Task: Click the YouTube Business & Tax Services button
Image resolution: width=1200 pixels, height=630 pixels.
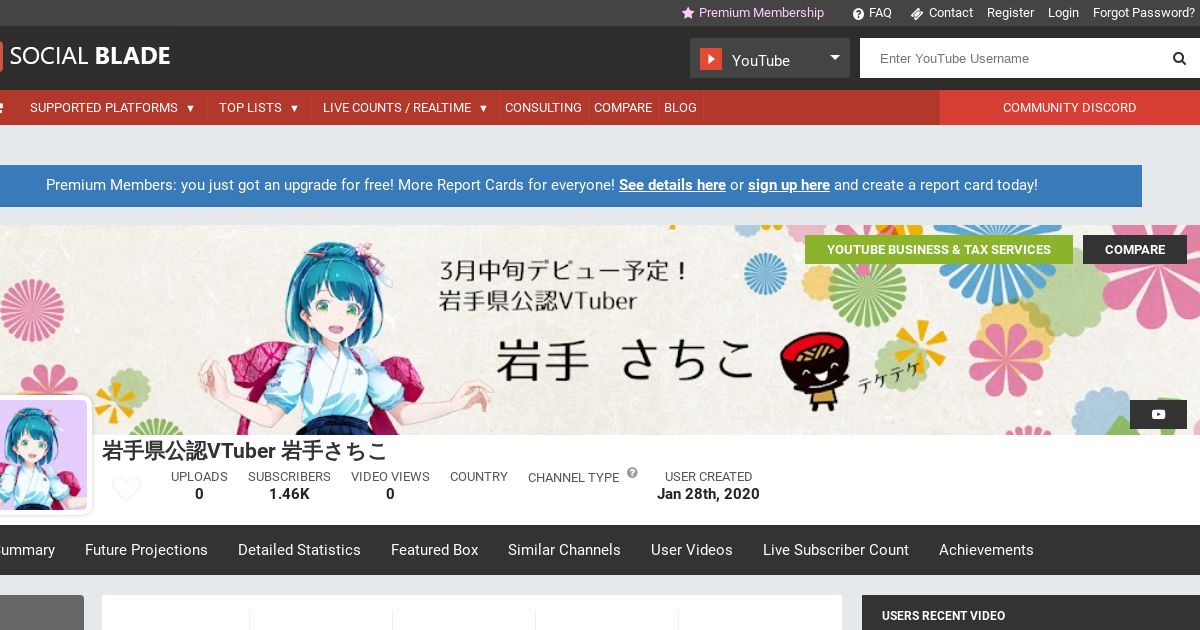Action: click(x=939, y=249)
